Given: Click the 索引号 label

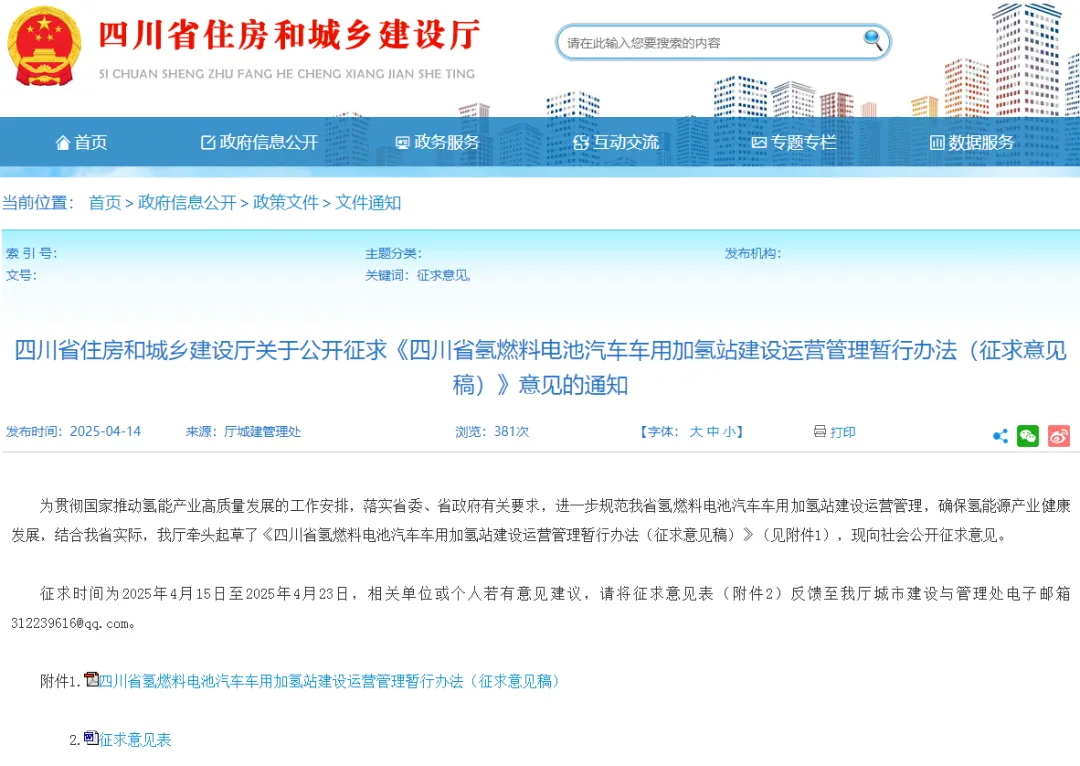Looking at the screenshot, I should 31,253.
